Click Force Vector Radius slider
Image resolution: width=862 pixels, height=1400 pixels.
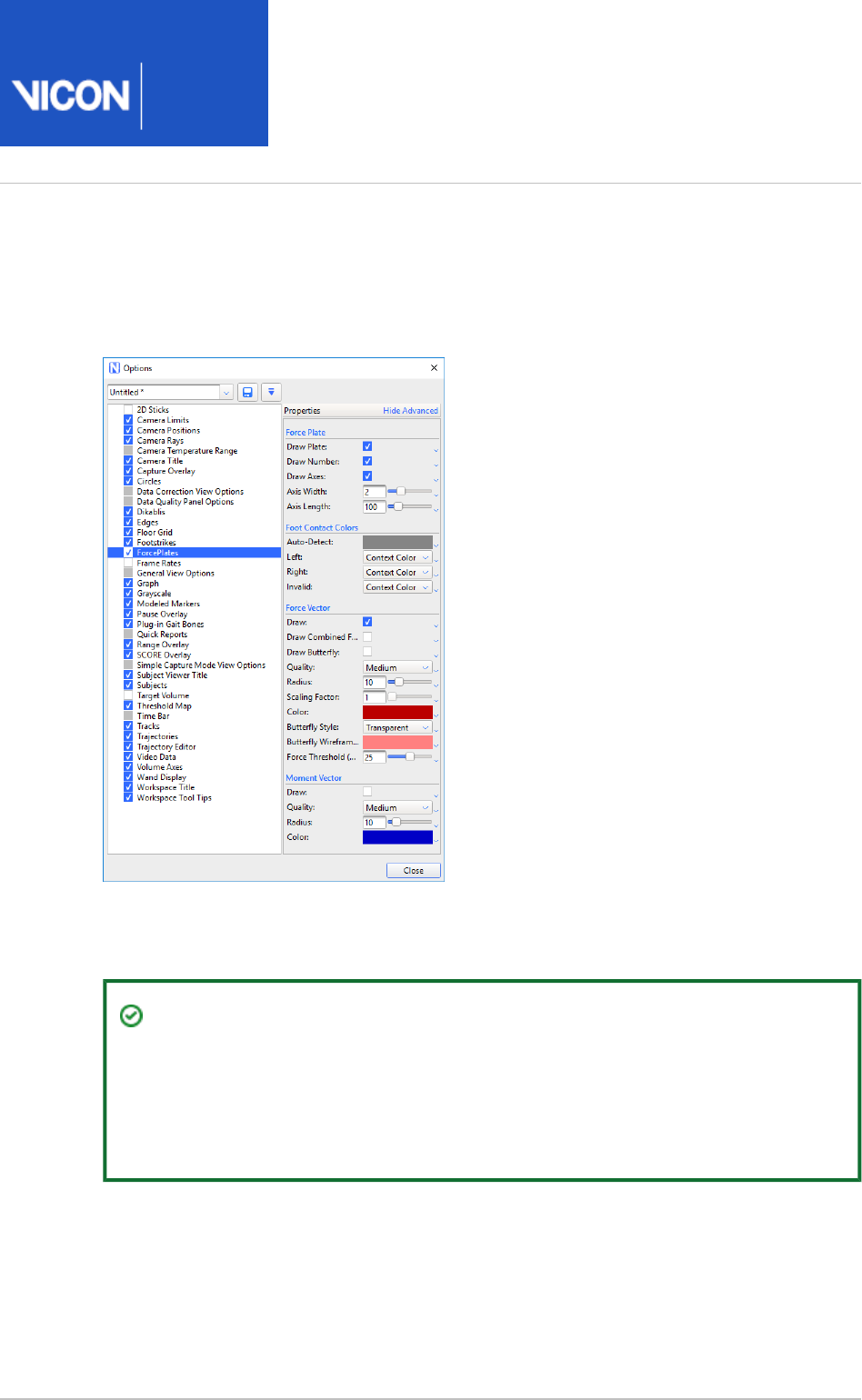coord(410,682)
